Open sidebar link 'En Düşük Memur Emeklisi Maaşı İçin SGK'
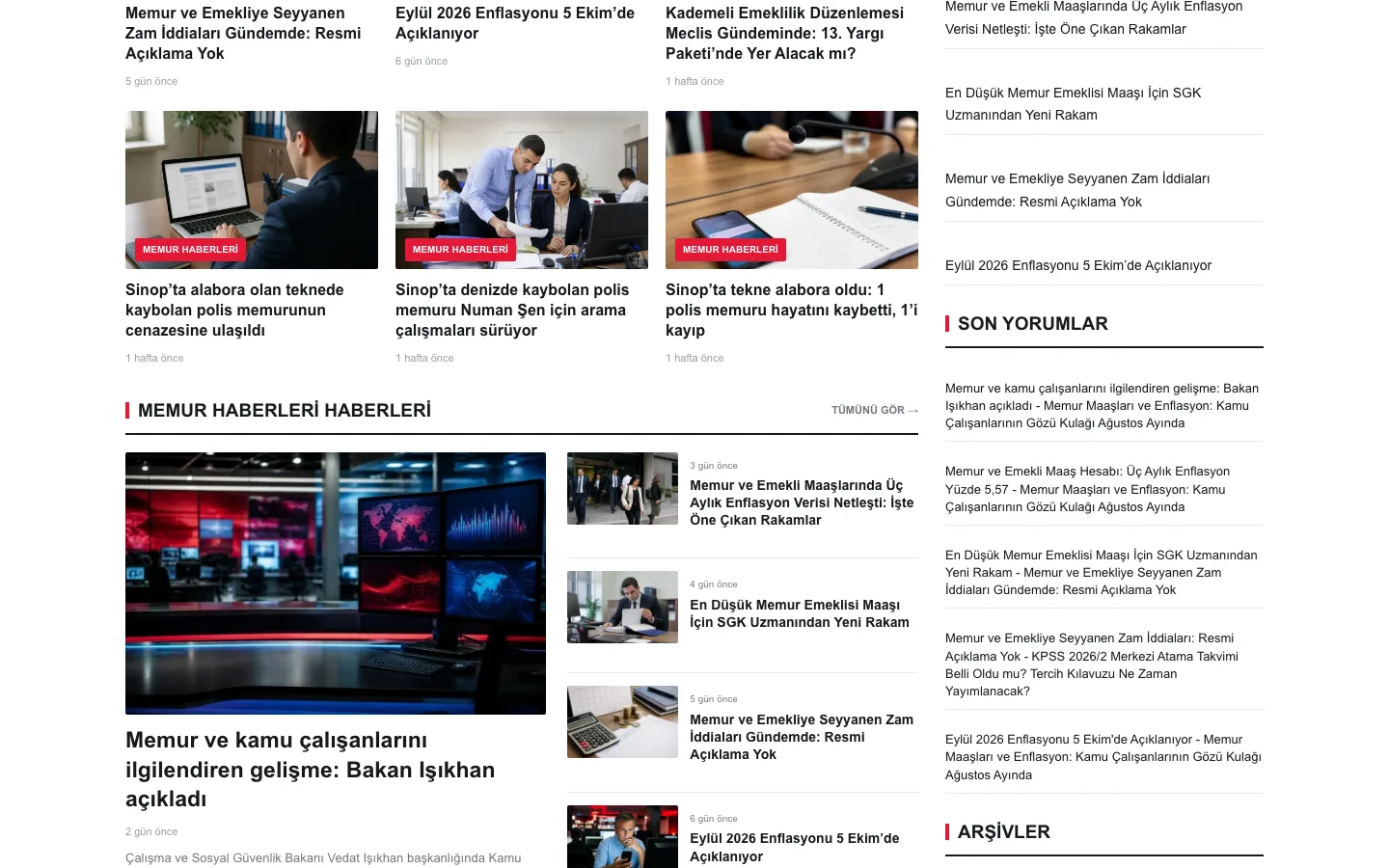This screenshot has height=868, width=1389. click(x=1073, y=104)
